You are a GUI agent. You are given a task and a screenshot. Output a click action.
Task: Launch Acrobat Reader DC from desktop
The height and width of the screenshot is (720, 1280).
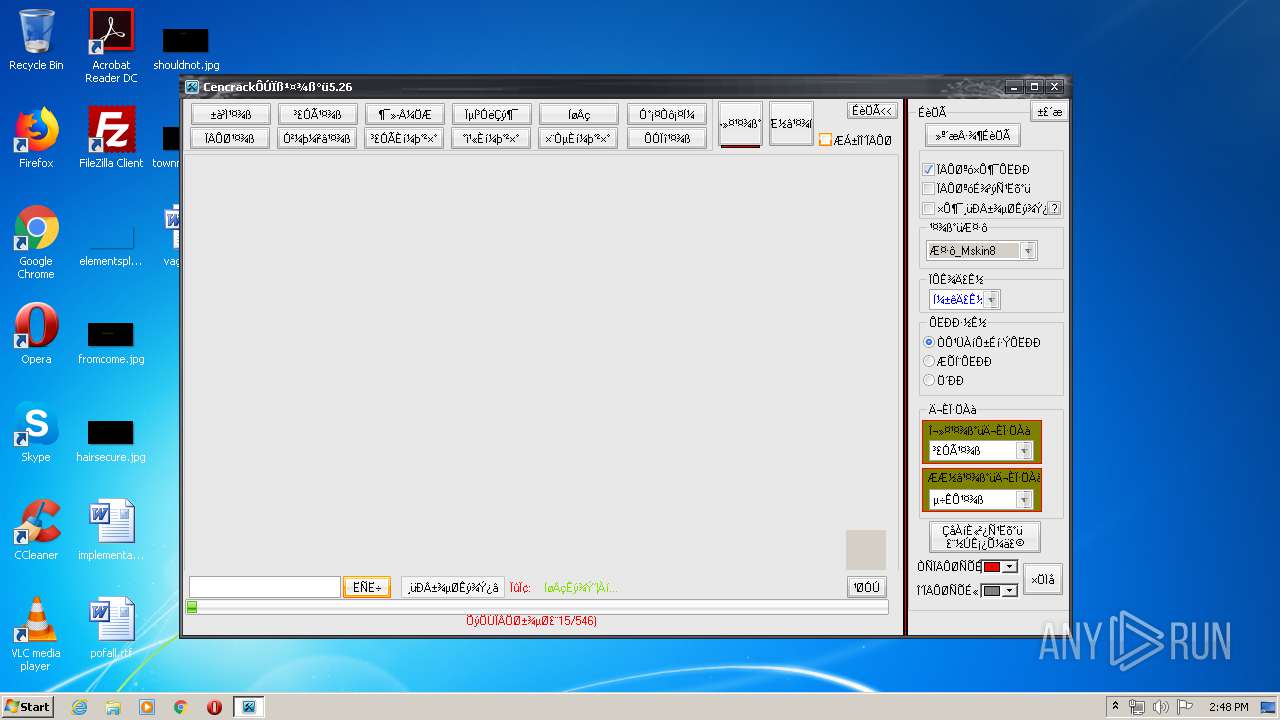[111, 46]
